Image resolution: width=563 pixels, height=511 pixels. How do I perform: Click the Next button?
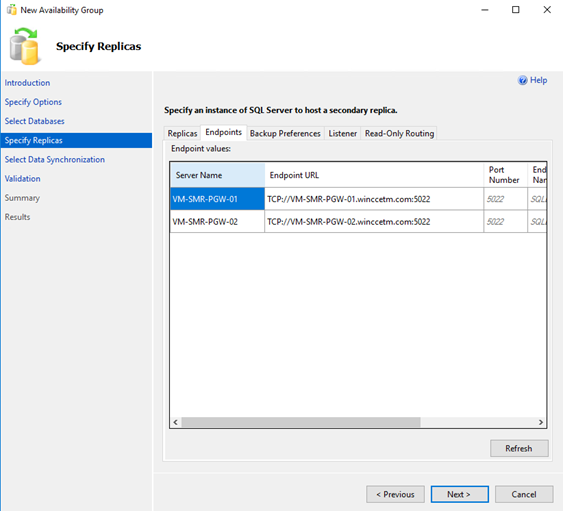tap(460, 494)
